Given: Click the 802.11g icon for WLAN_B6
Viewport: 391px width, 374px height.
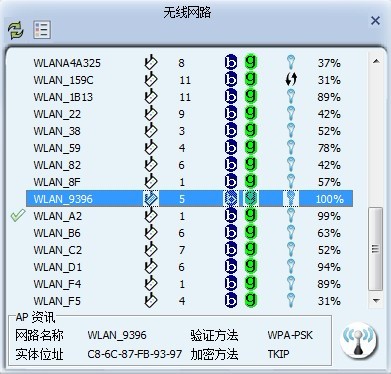Looking at the screenshot, I should 250,232.
